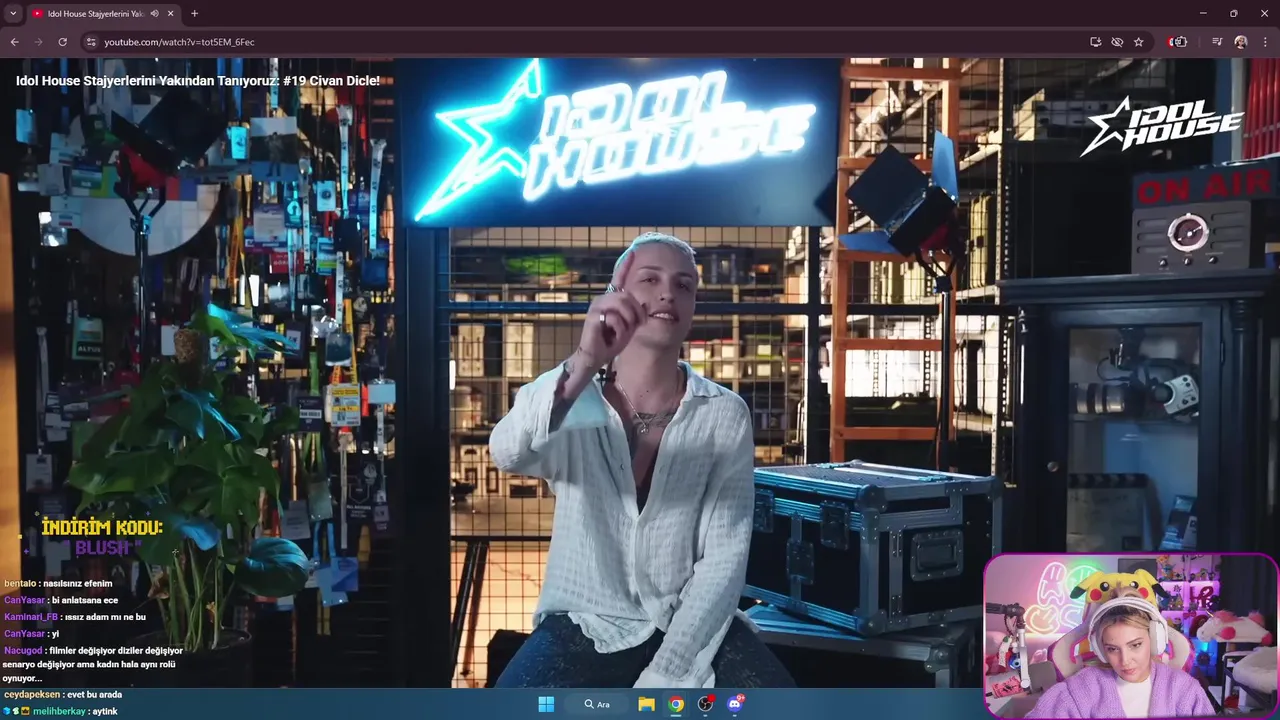Open the Chrome profile avatar
This screenshot has height=720, width=1280.
pyautogui.click(x=1241, y=42)
